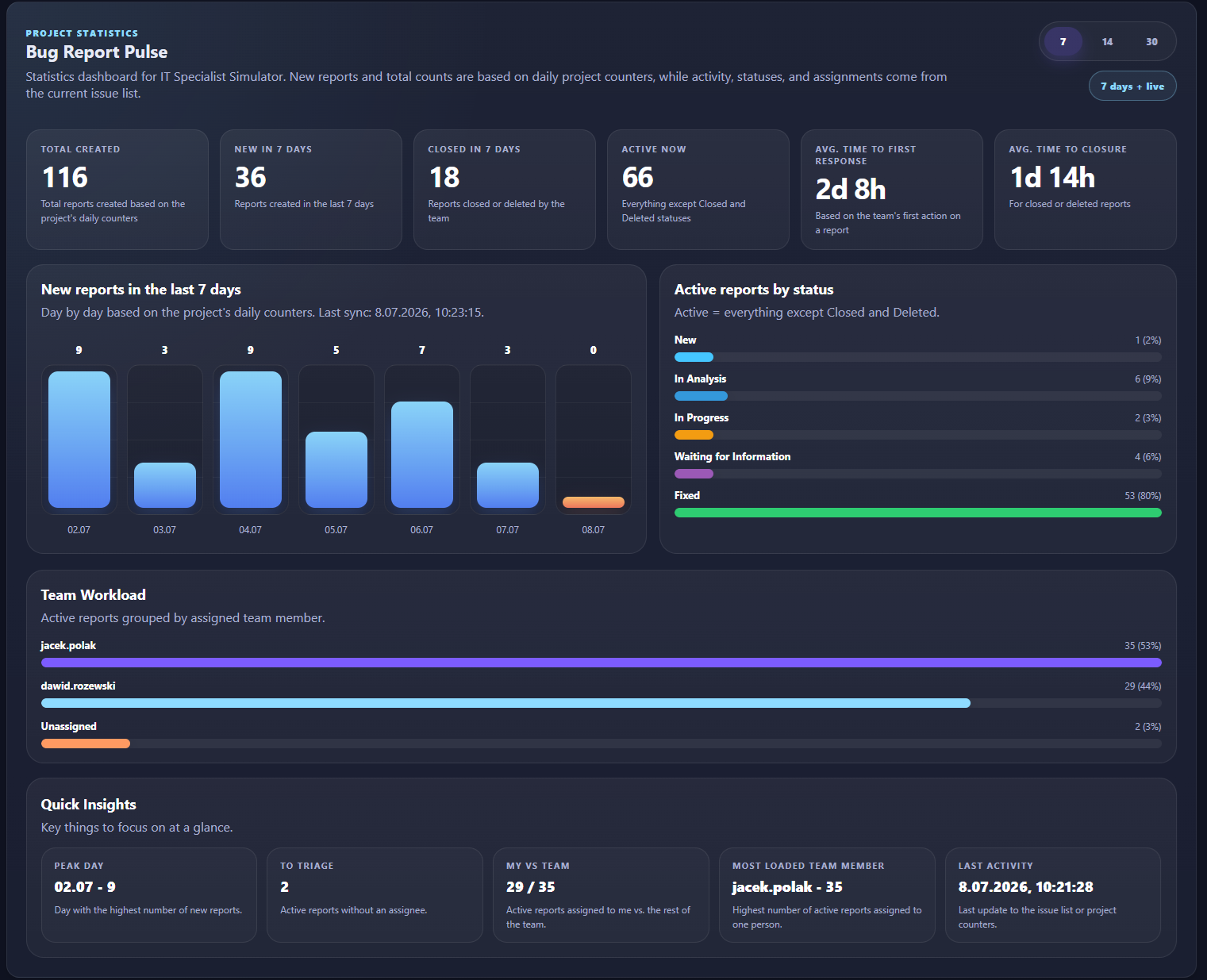Screen dimensions: 1207x980
Task: Click the 06.07 bar showing 7 reports
Action: [422, 455]
